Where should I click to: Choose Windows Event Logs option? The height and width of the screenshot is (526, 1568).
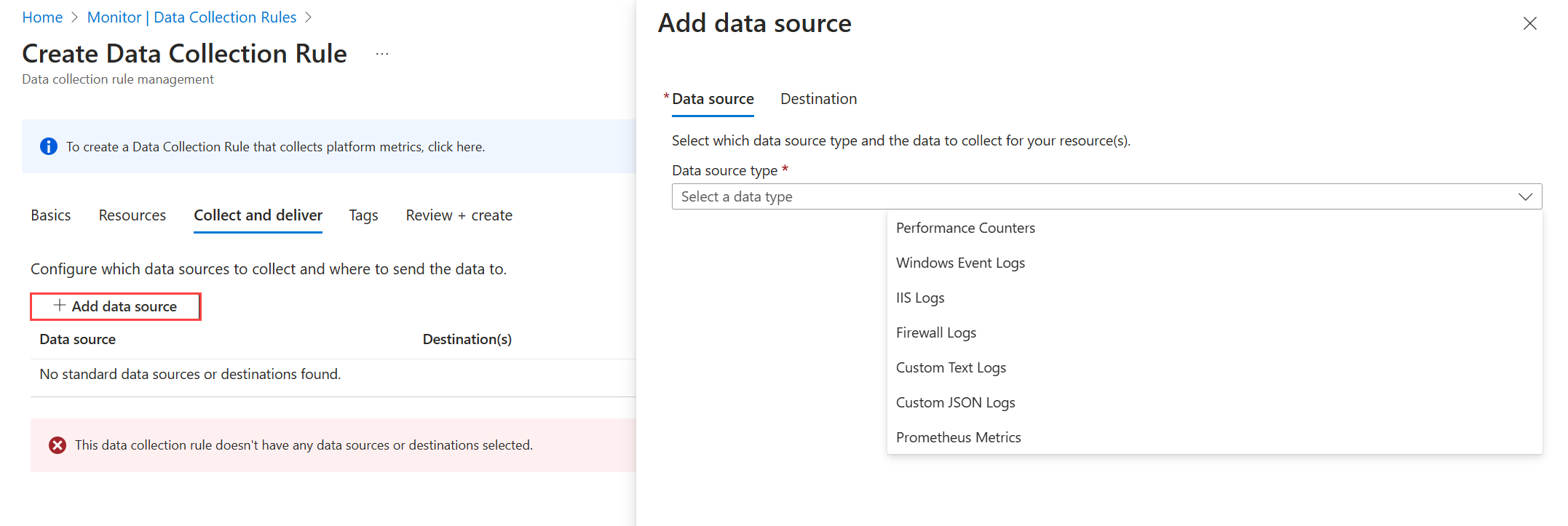click(960, 263)
